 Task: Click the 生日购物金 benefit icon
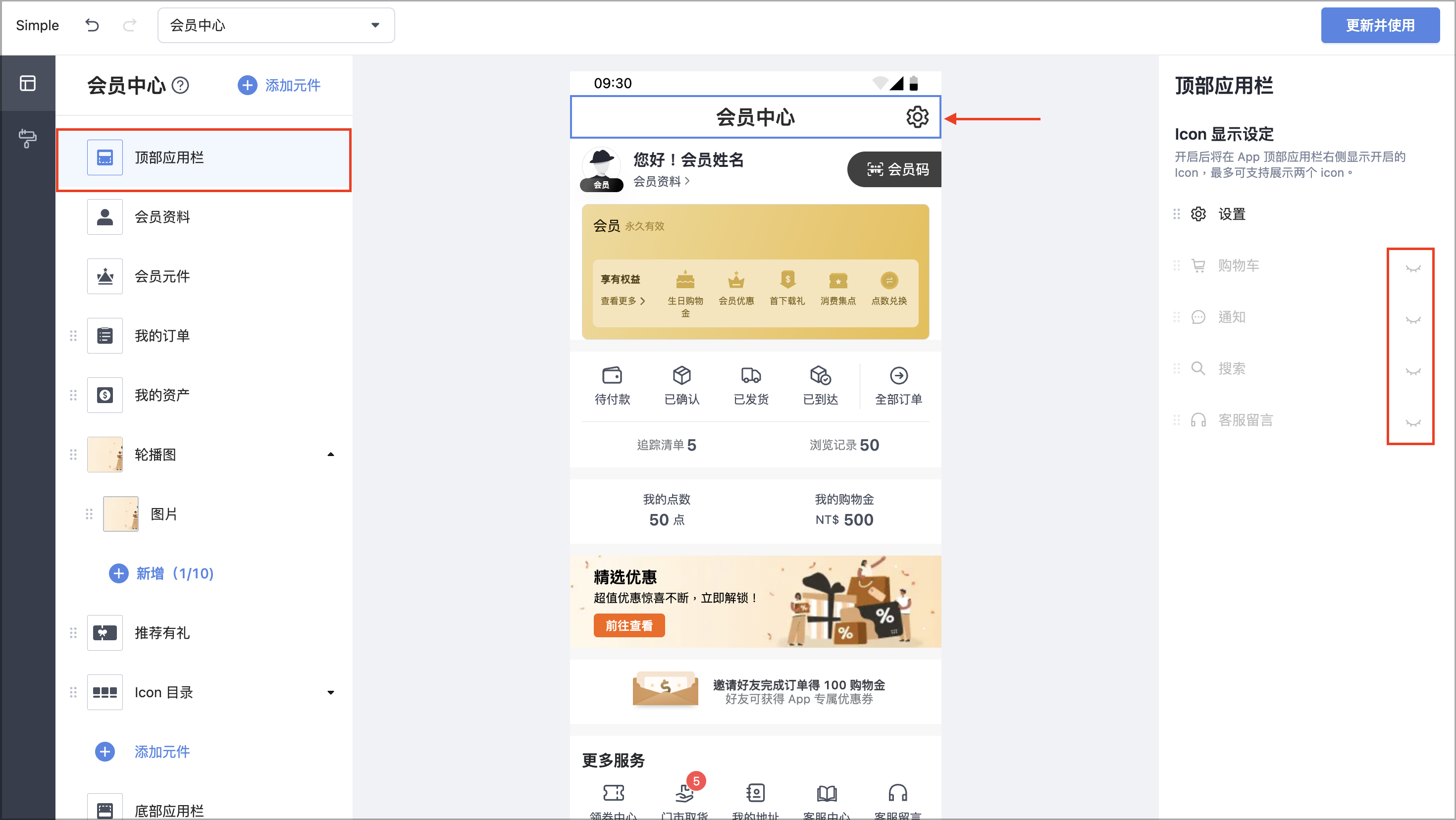[x=685, y=280]
